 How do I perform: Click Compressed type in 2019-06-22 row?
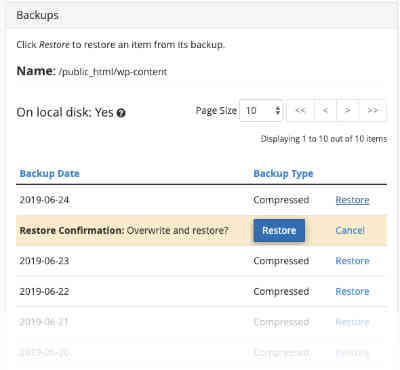click(281, 291)
